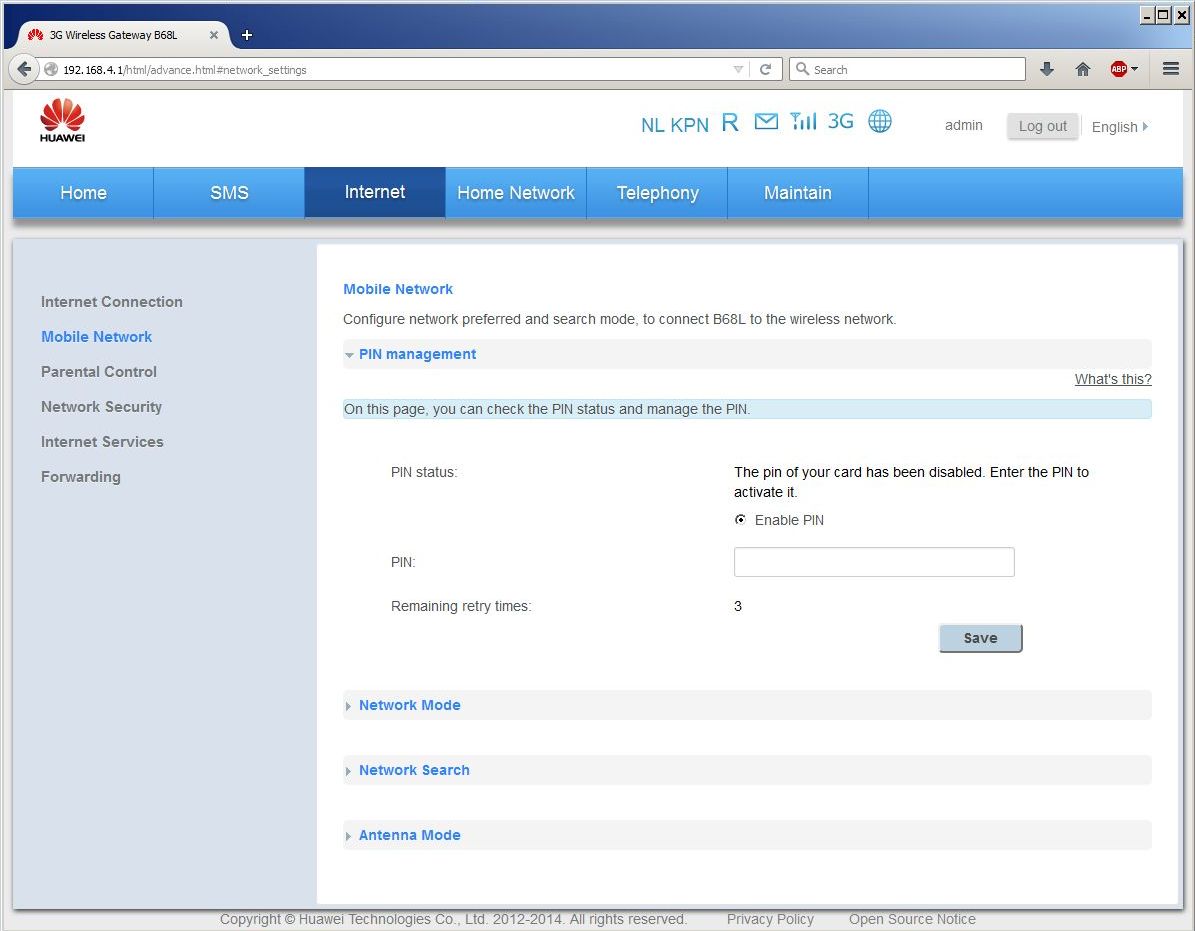Image resolution: width=1195 pixels, height=931 pixels.
Task: Close the 3G Wireless Gateway B68L tab
Action: pos(213,35)
